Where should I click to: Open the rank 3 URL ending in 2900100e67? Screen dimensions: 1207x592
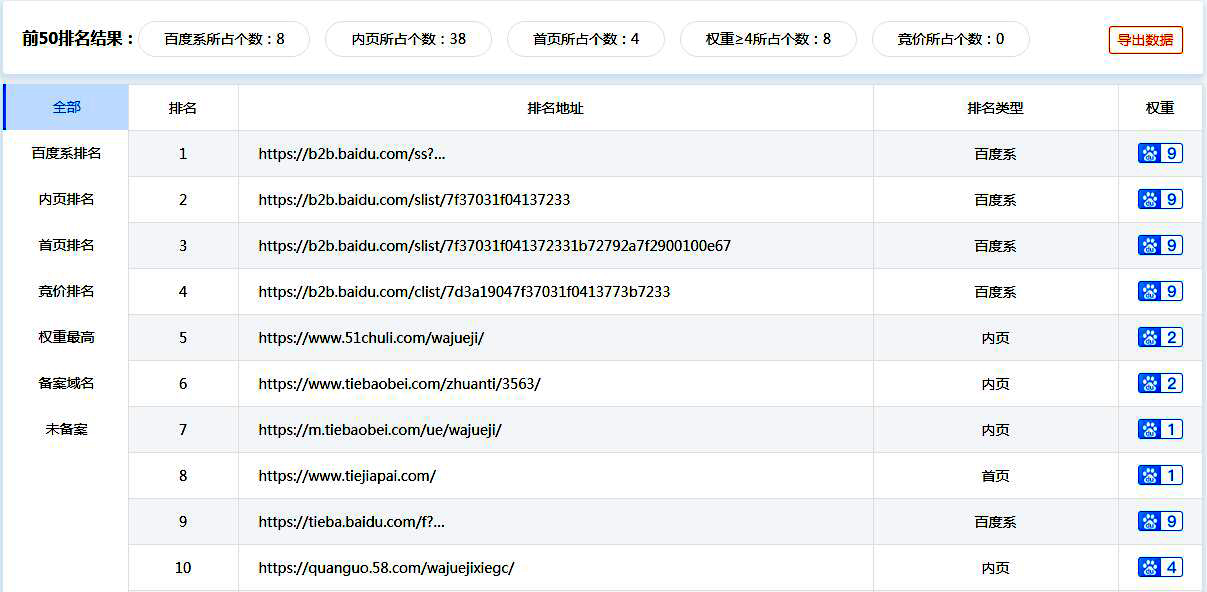pyautogui.click(x=494, y=246)
